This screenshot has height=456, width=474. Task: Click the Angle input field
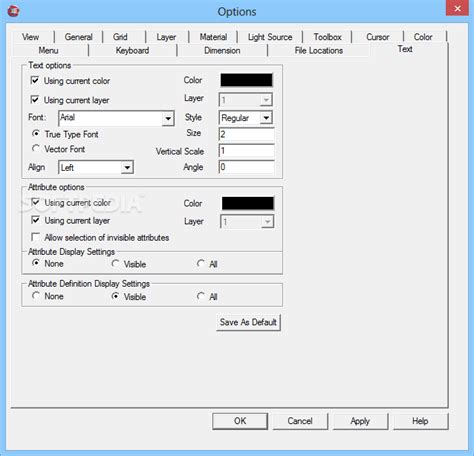pos(247,167)
